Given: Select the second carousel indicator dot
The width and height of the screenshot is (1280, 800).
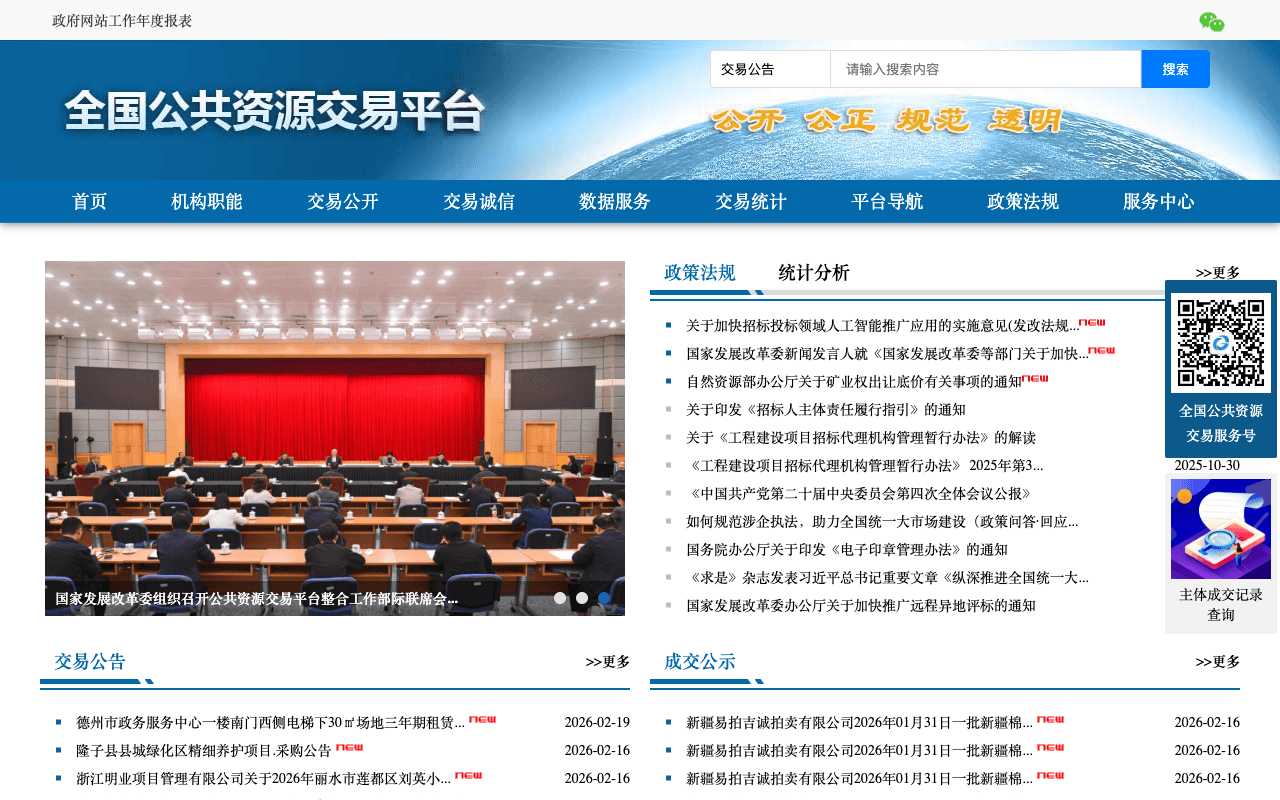Looking at the screenshot, I should 582,597.
